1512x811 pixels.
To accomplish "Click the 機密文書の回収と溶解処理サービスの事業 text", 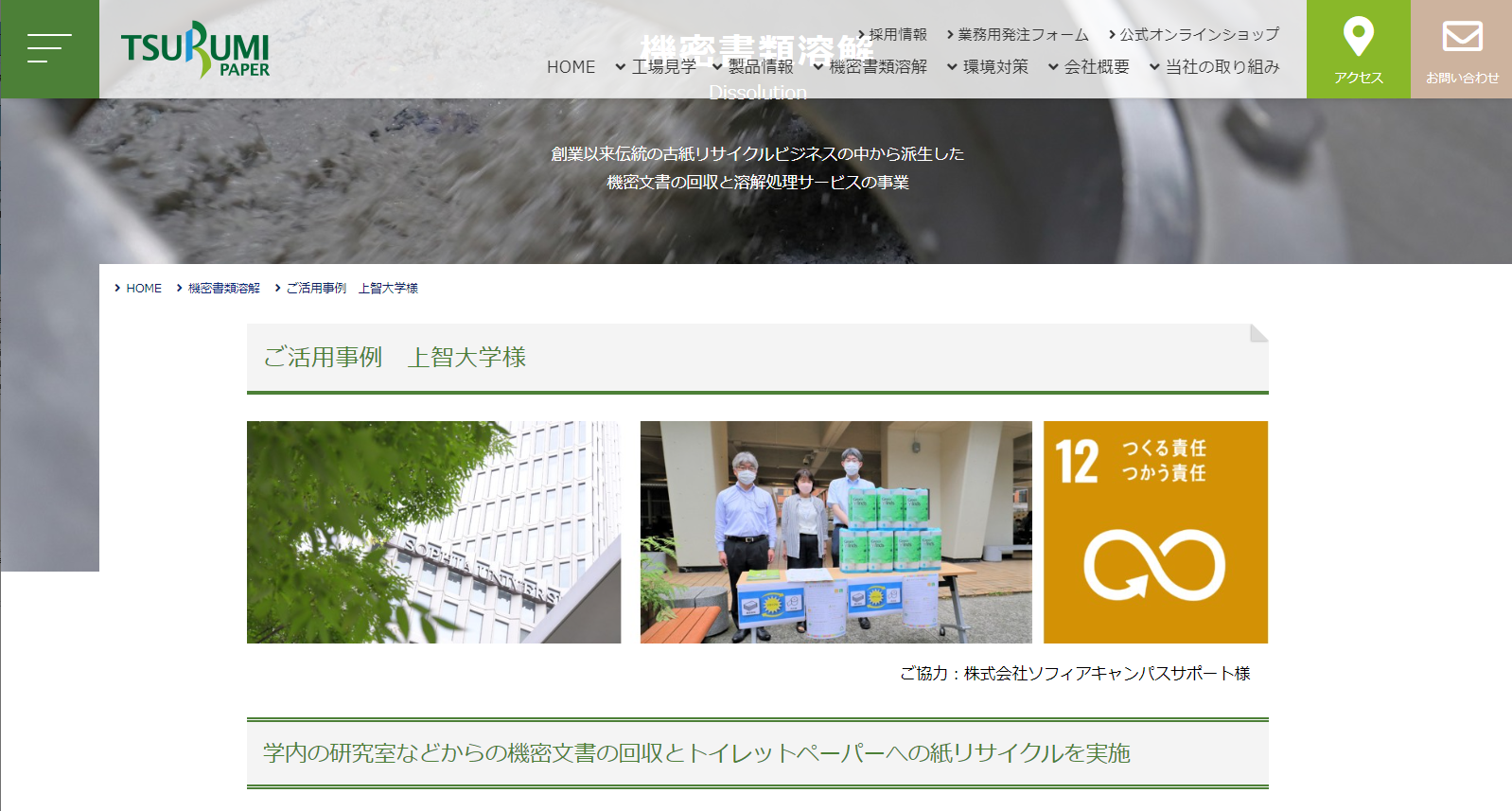I will coord(757,182).
